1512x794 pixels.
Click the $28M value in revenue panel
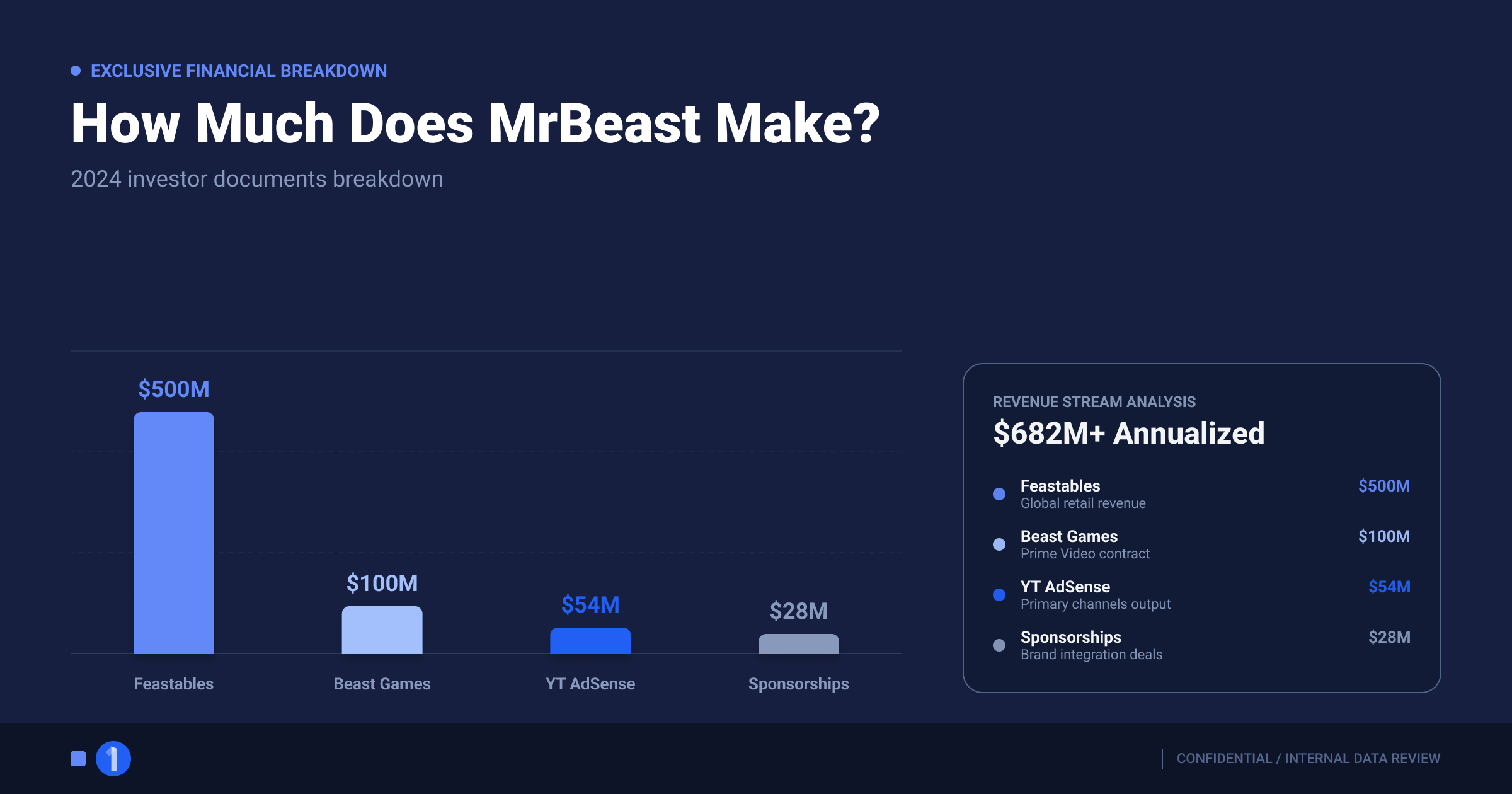(1389, 637)
